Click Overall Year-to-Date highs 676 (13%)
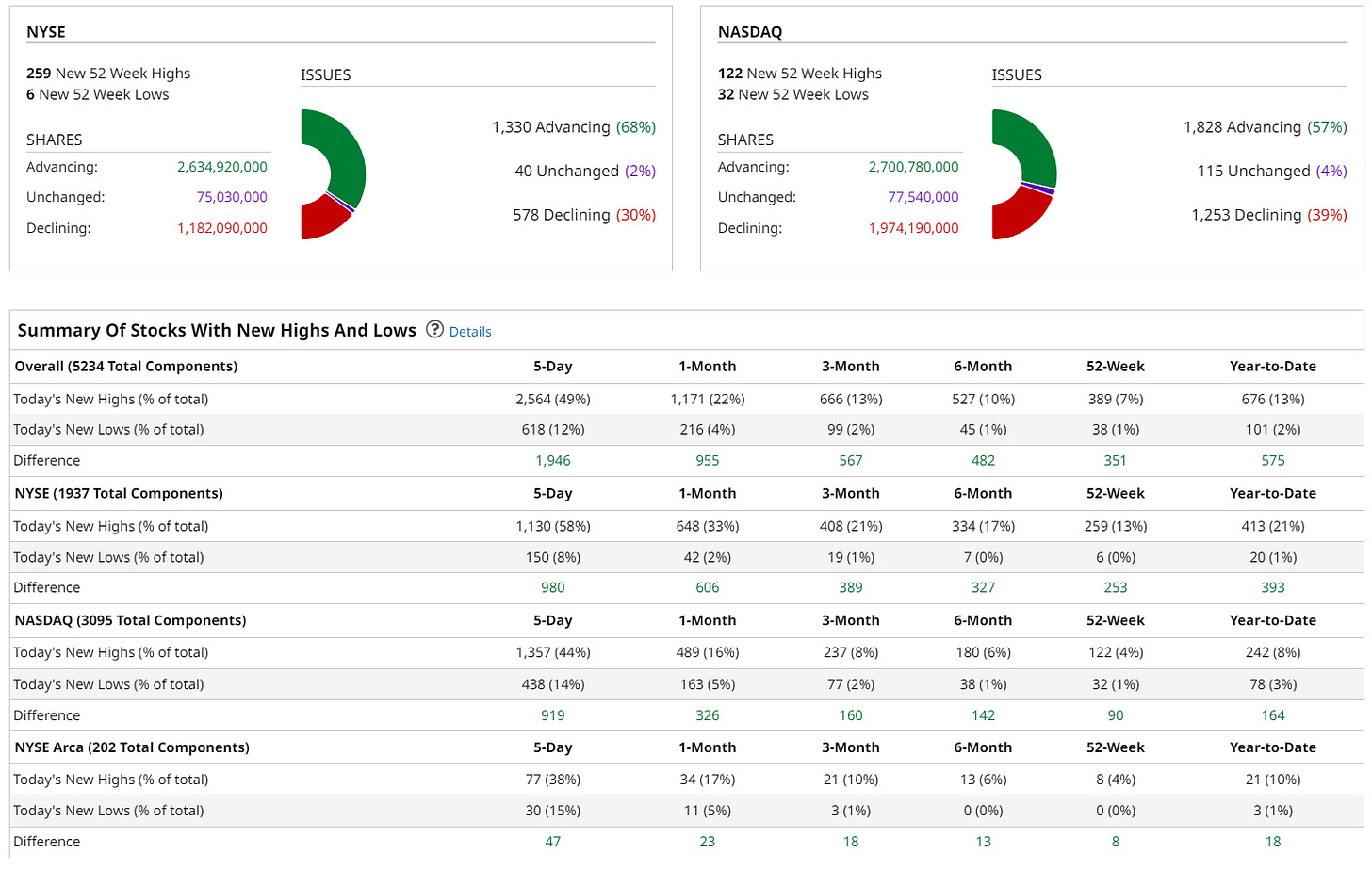This screenshot has width=1372, height=870. tap(1273, 400)
